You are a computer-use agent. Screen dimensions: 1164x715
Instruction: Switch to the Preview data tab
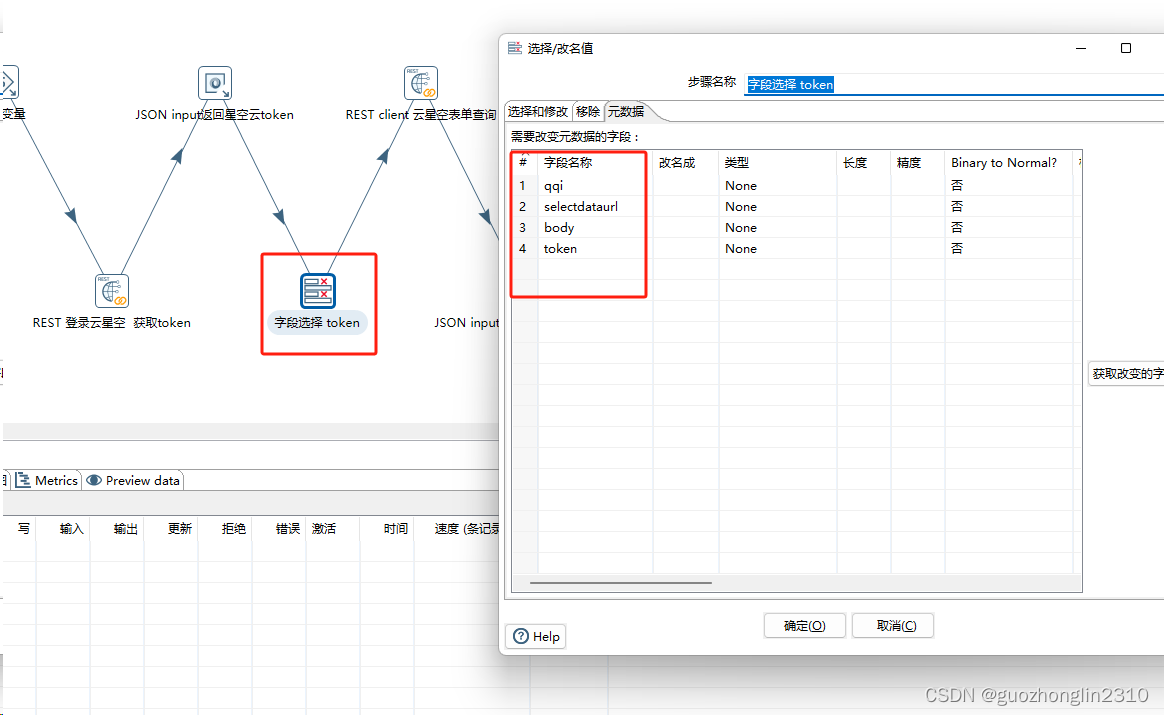coord(133,480)
